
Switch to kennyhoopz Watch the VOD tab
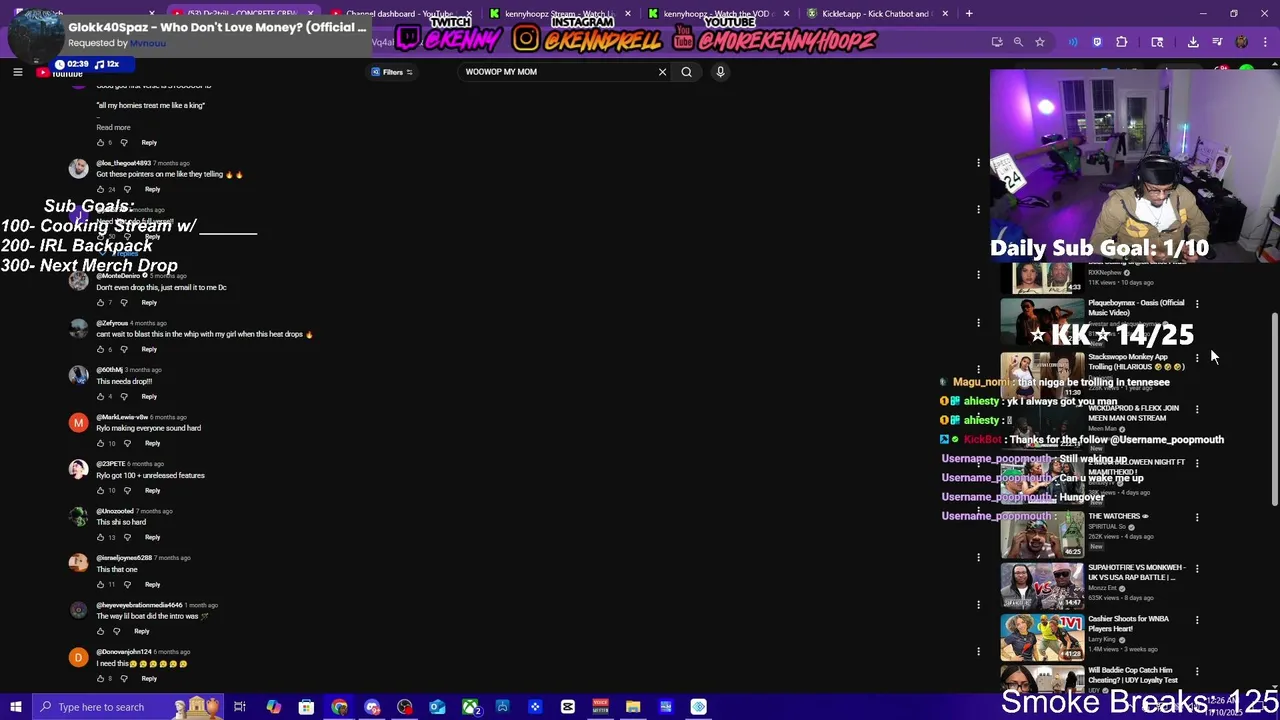[x=718, y=13]
